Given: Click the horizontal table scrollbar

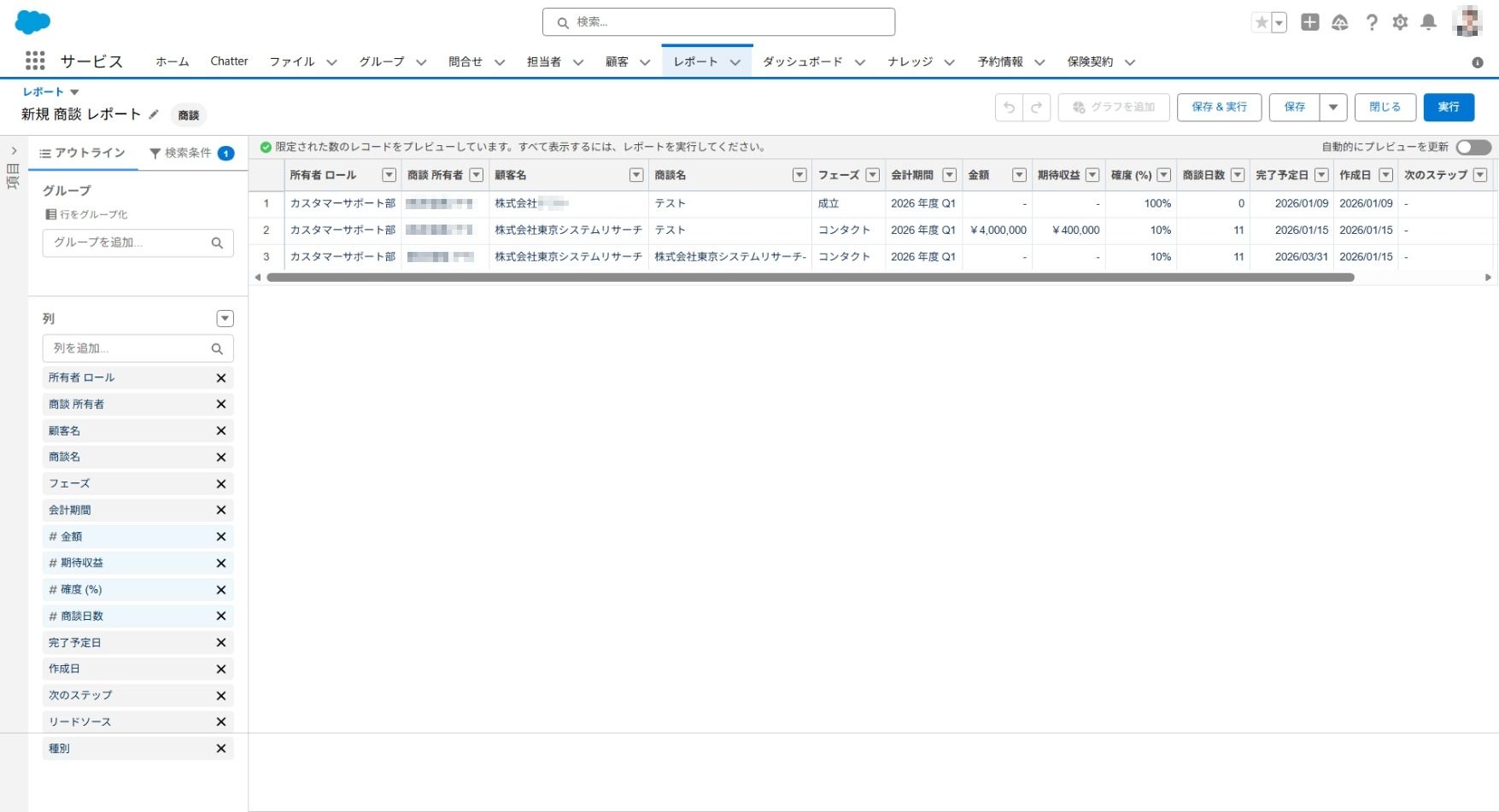Looking at the screenshot, I should pyautogui.click(x=810, y=277).
